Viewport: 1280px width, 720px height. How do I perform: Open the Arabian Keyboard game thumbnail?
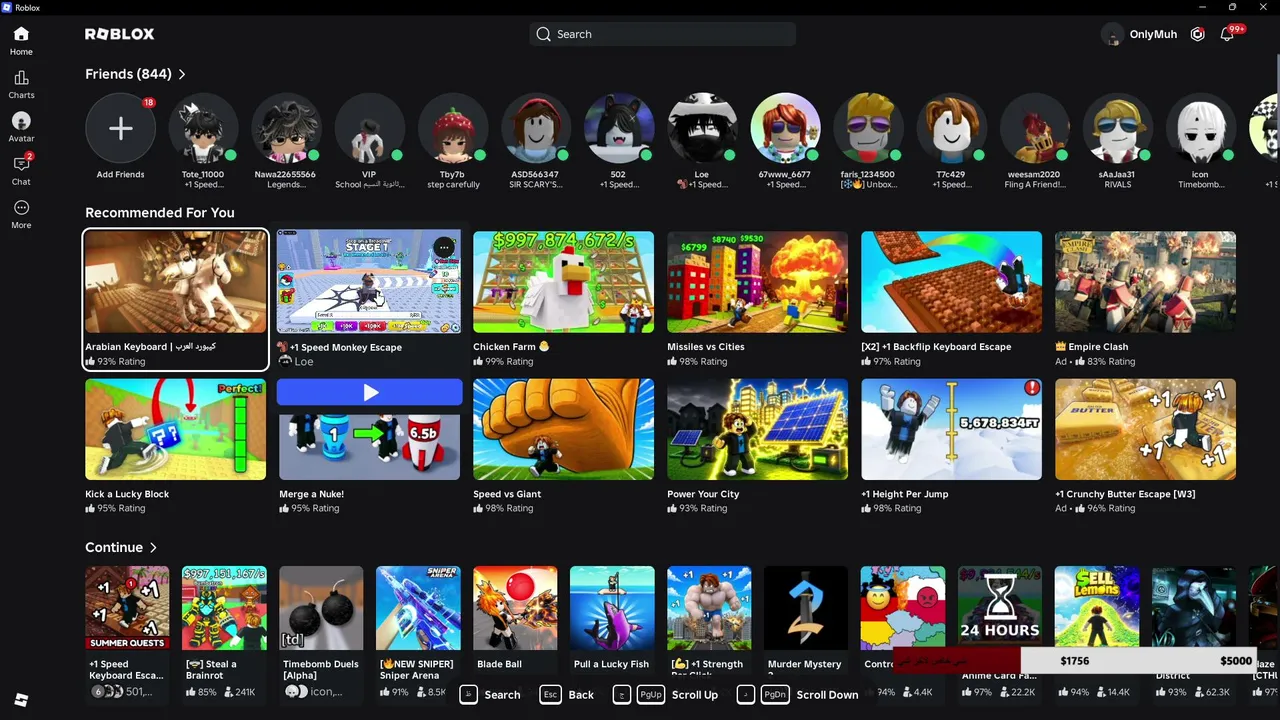(x=175, y=282)
